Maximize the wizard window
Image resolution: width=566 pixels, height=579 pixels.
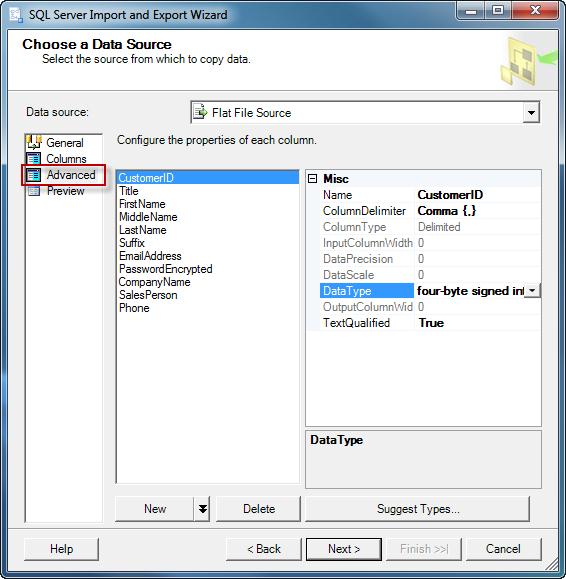[x=498, y=10]
